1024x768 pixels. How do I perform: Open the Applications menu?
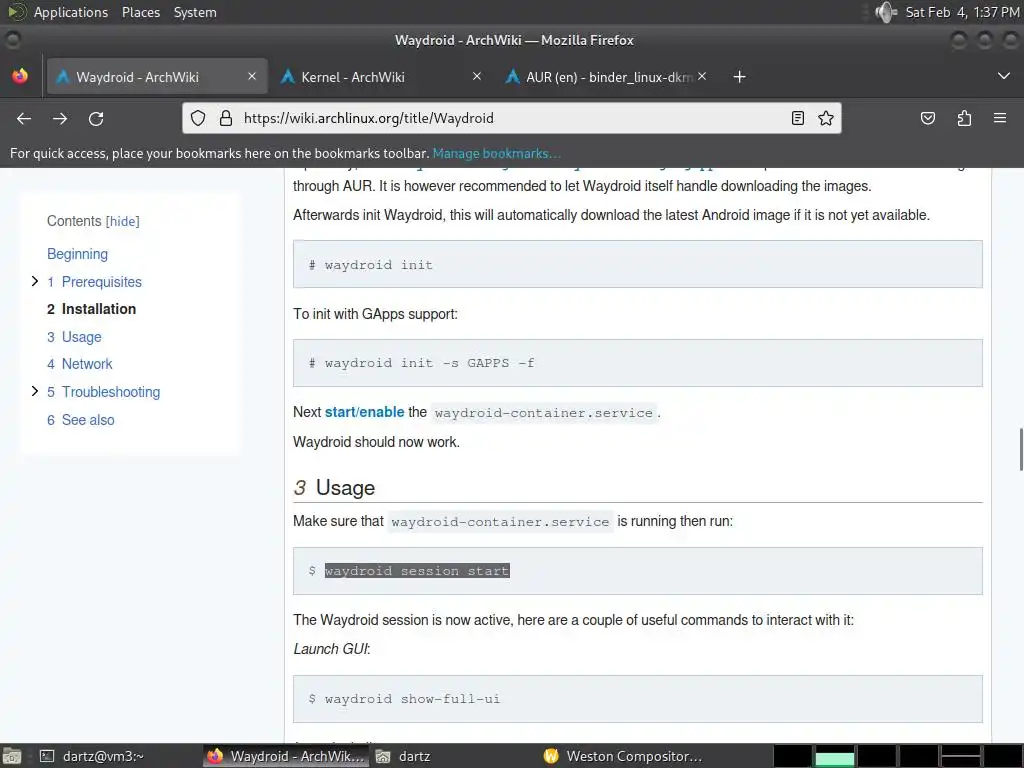(71, 12)
